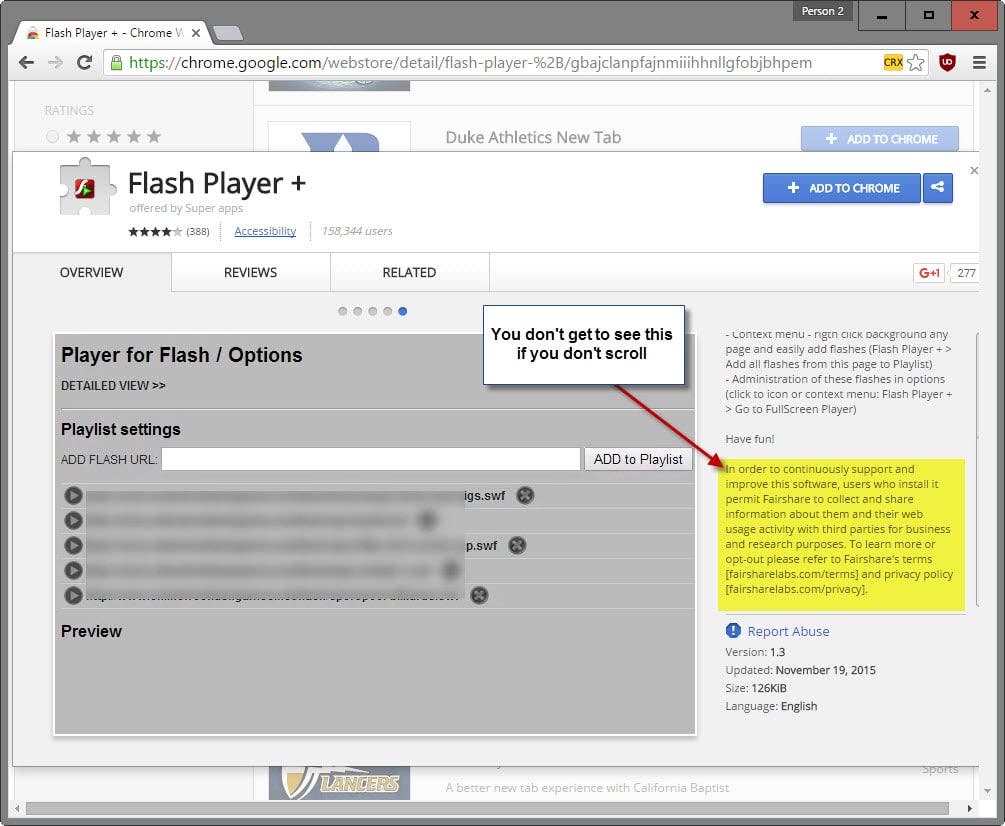Click DETAILED VIEW >> link
Image resolution: width=1005 pixels, height=826 pixels.
click(113, 385)
